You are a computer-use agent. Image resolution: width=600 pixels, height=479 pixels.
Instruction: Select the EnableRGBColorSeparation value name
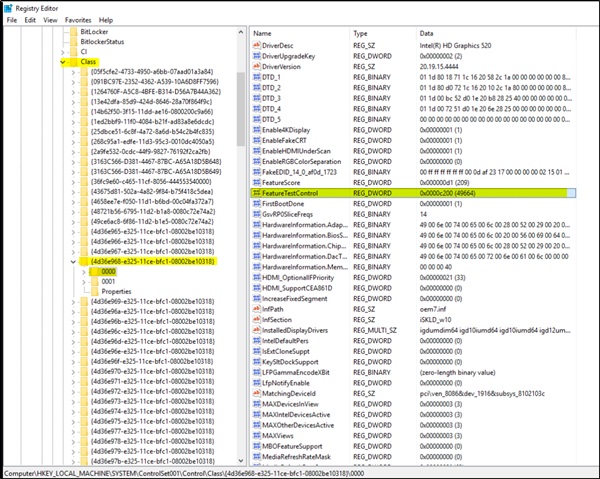[x=302, y=161]
